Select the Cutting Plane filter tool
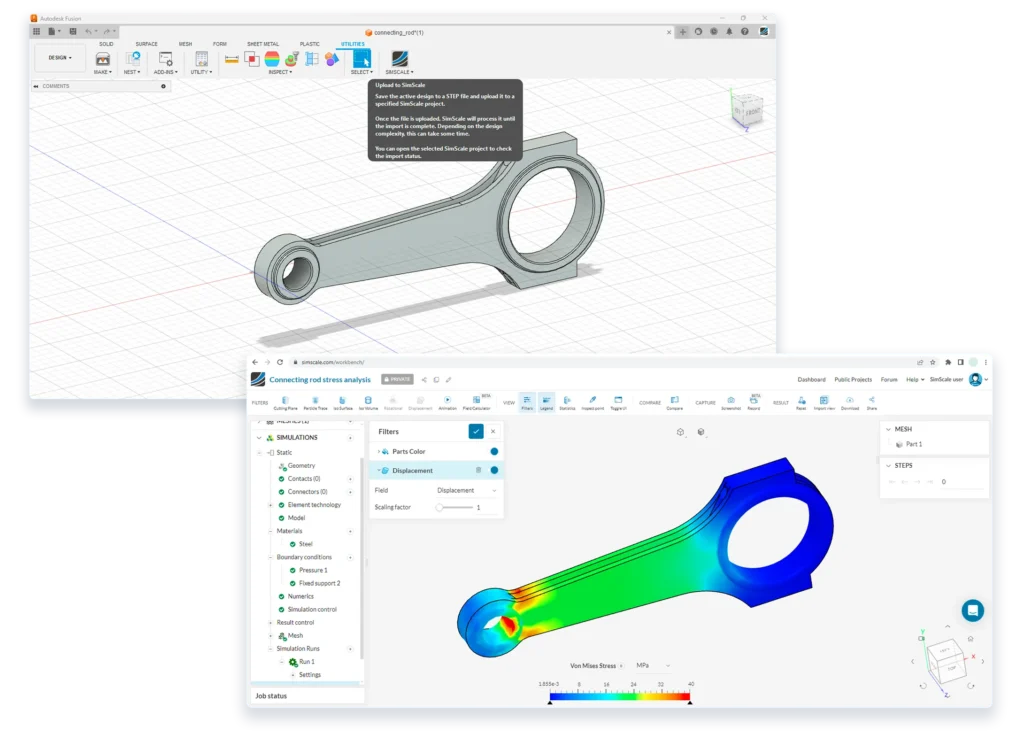The height and width of the screenshot is (734, 1024). pos(284,400)
